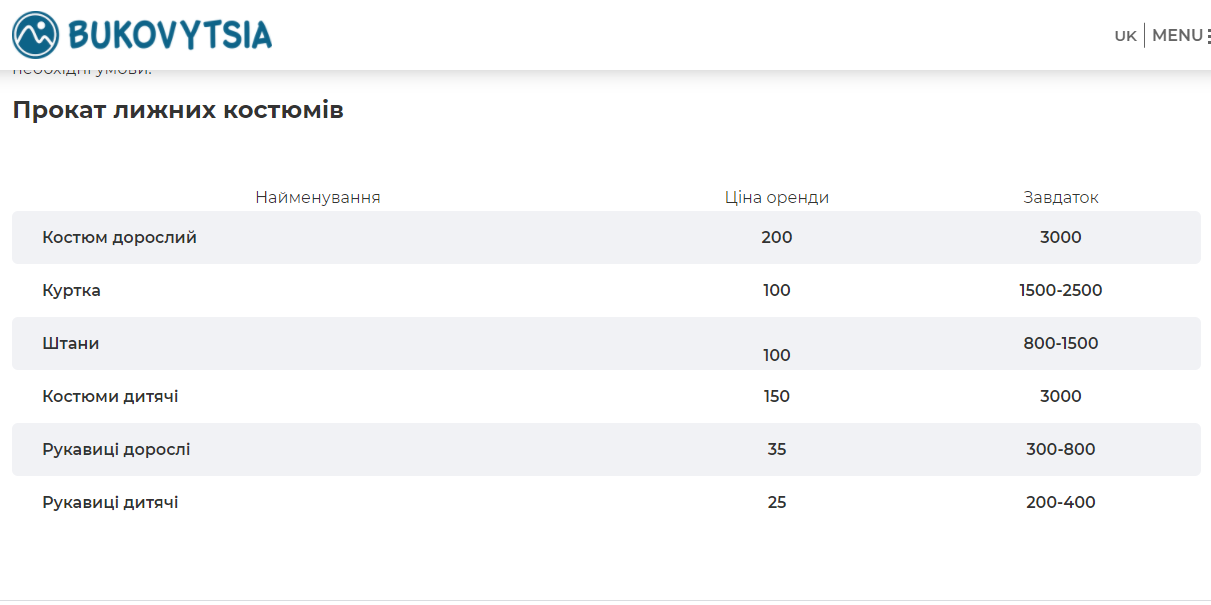Image resolution: width=1211 pixels, height=605 pixels.
Task: Click the Прокат лижних костюмів heading
Action: pos(178,110)
